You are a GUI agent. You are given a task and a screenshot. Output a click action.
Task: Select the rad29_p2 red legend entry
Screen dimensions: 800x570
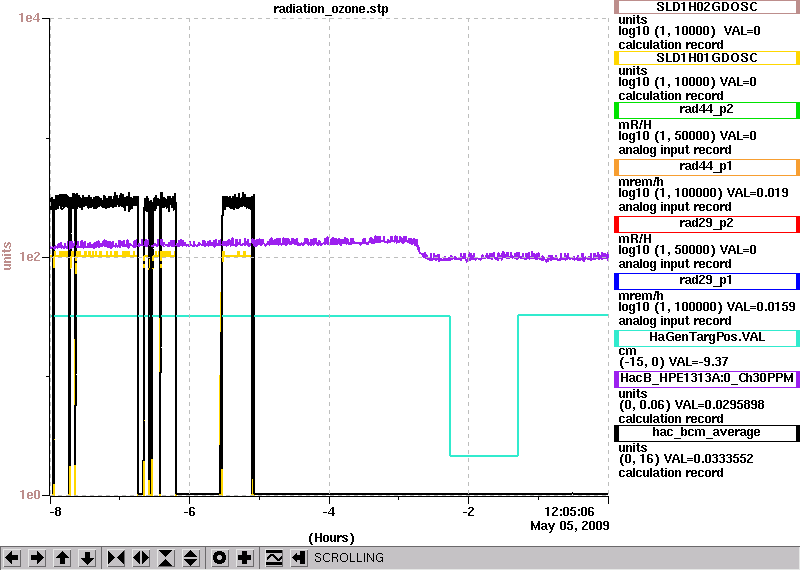(707, 224)
